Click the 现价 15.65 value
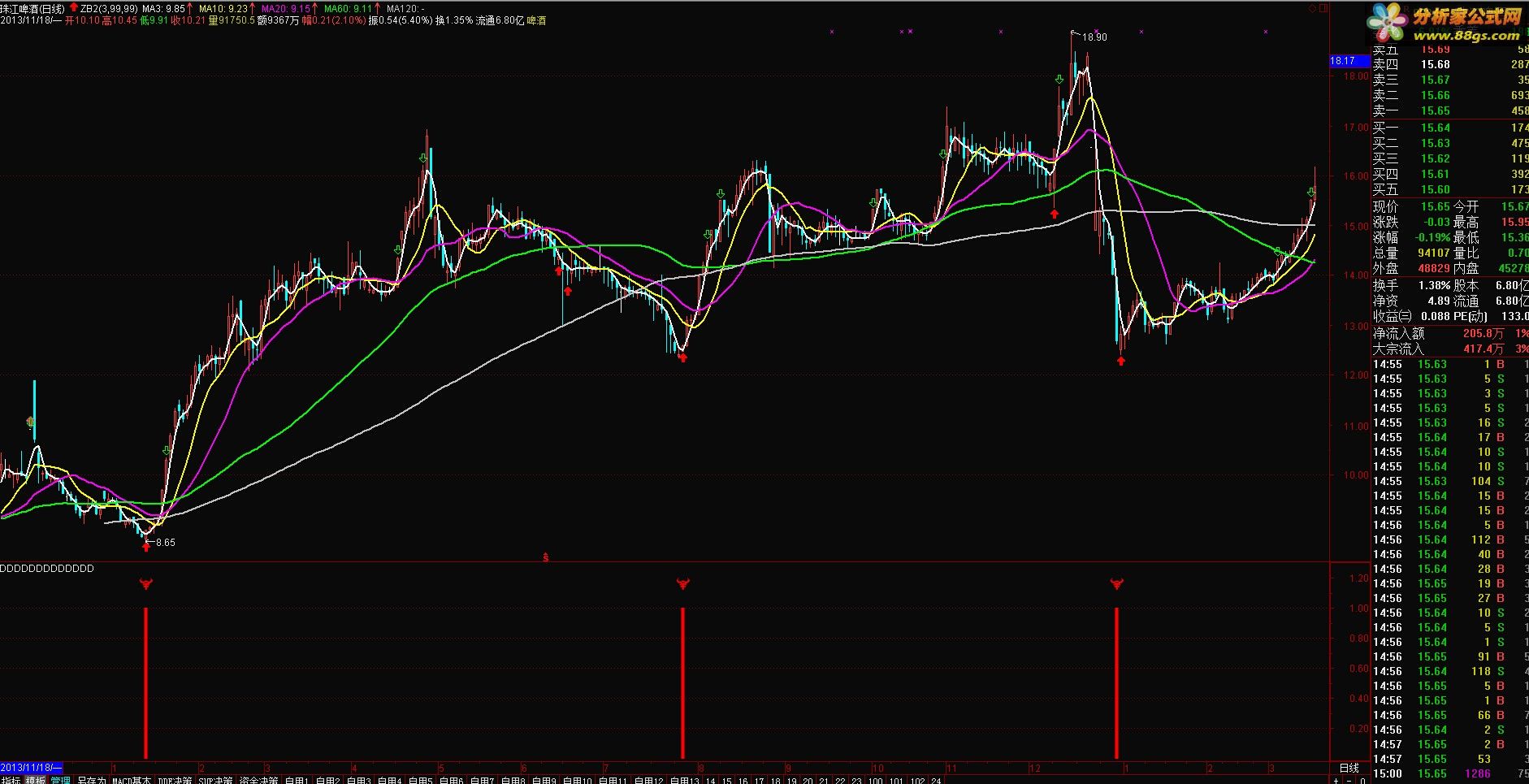The image size is (1529, 784). (1435, 206)
